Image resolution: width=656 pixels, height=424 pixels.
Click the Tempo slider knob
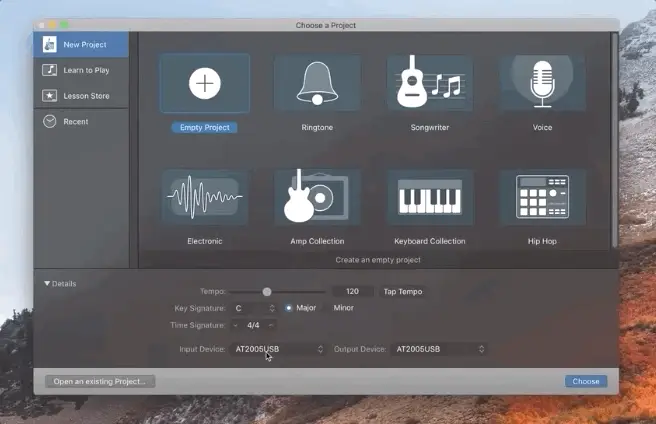[x=267, y=292]
